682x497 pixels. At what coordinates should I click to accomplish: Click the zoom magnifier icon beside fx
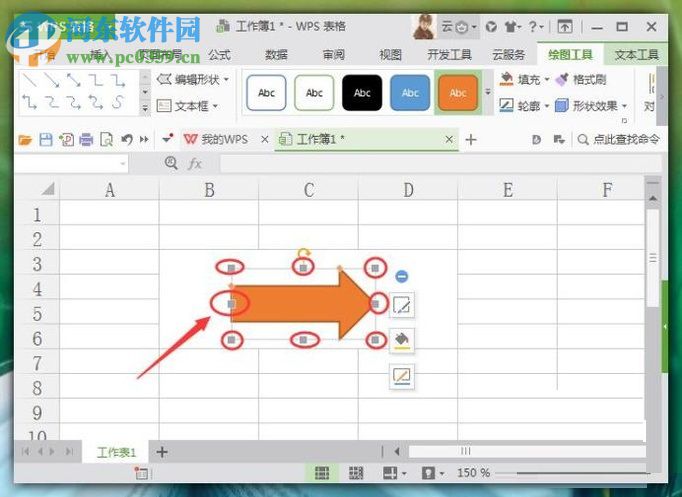[x=171, y=163]
